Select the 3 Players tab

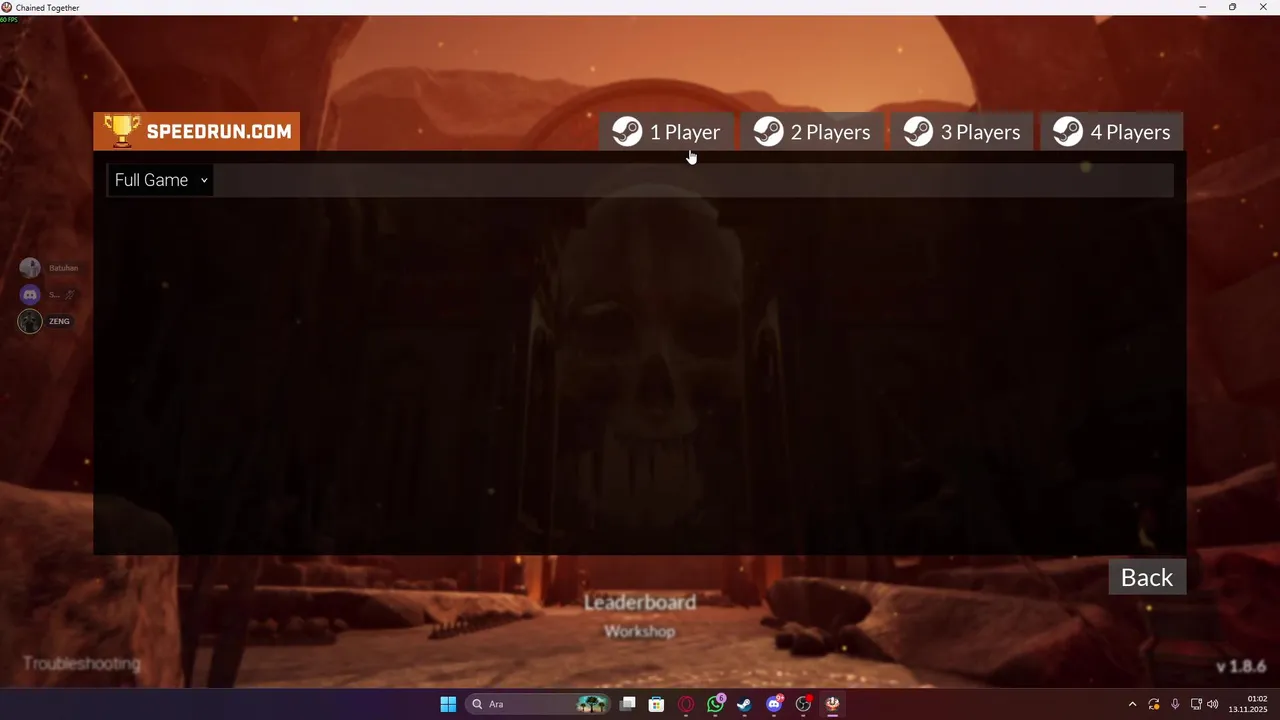(962, 132)
